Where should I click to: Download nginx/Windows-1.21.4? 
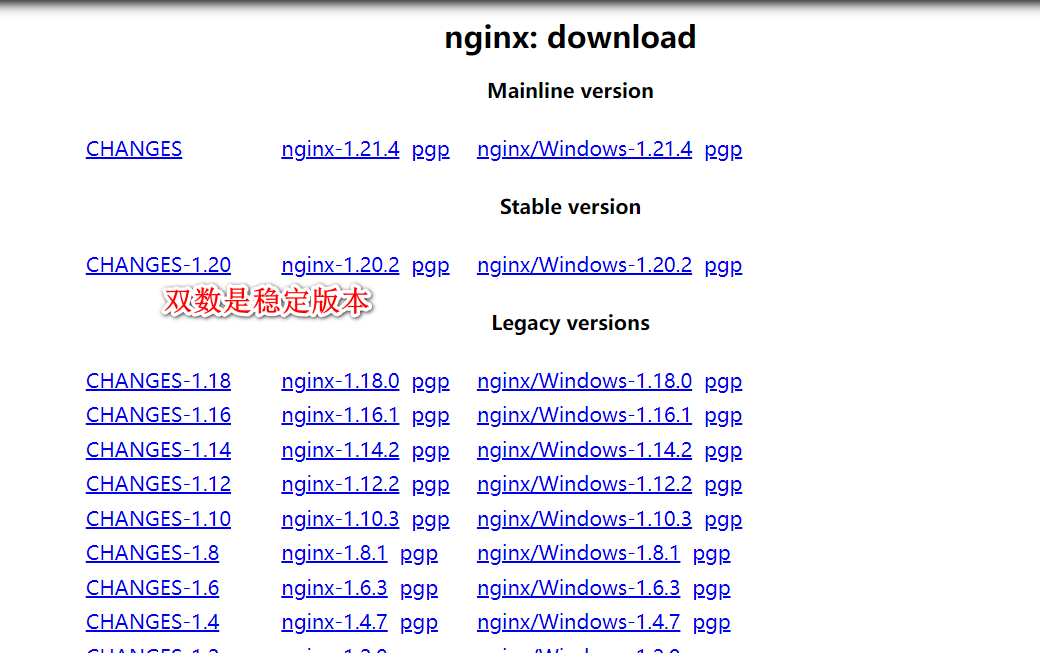click(584, 149)
